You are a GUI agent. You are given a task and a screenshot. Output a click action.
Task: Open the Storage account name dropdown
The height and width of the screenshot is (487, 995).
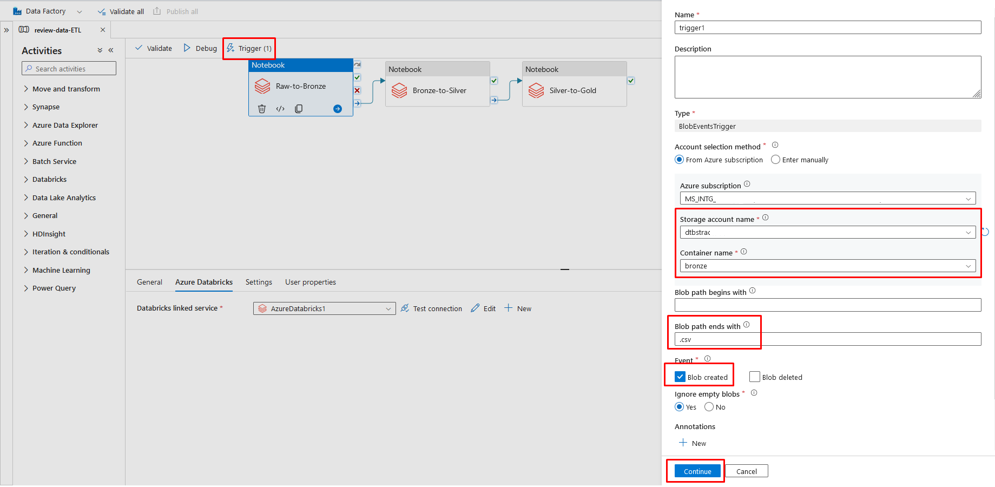pos(826,232)
